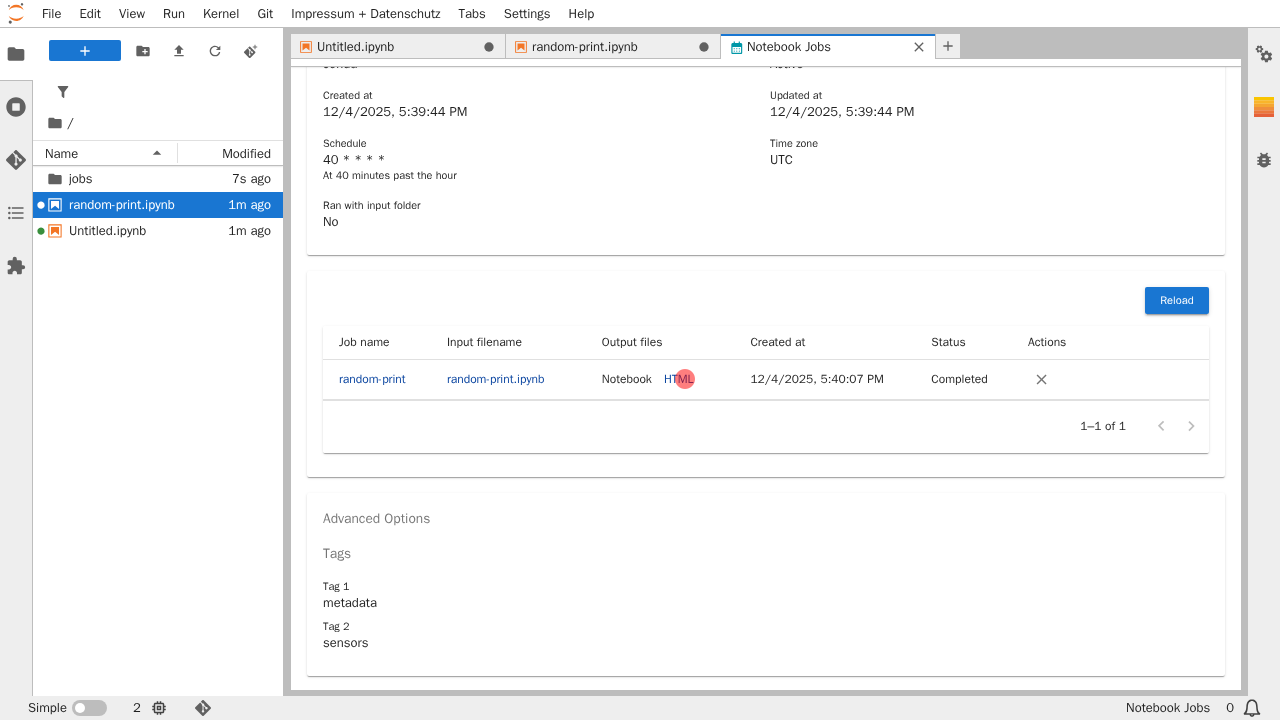The width and height of the screenshot is (1280, 720).
Task: Open the Running Terminals and Kernels sidebar
Action: coord(16,107)
